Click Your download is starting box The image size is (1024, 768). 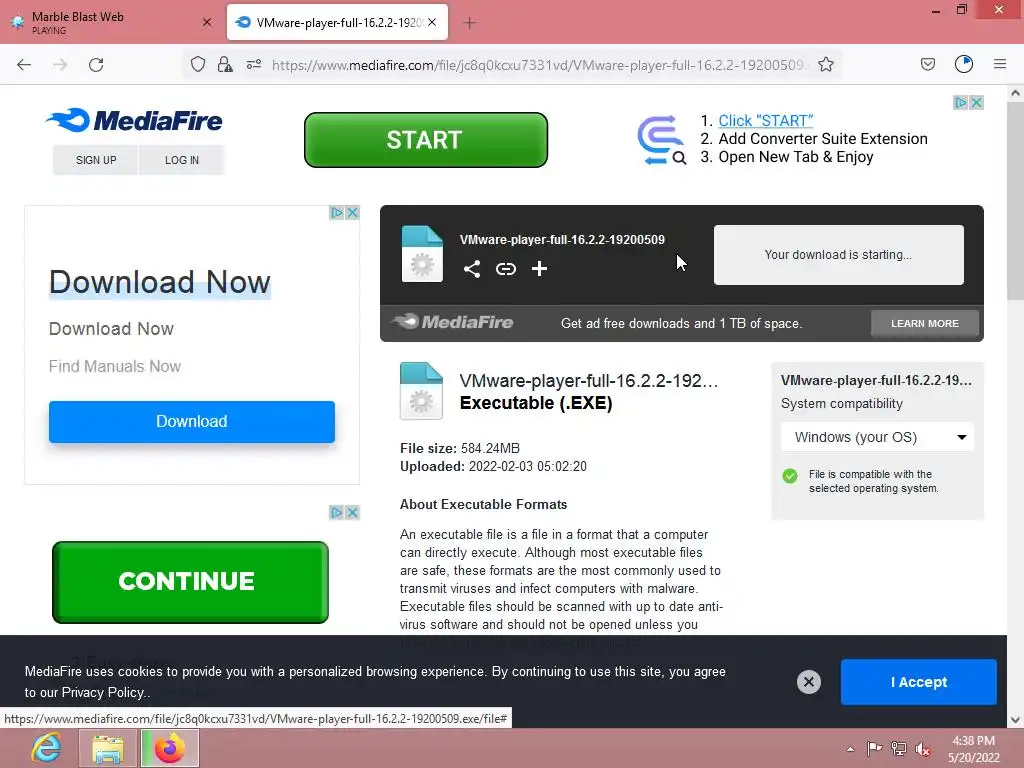coord(839,255)
